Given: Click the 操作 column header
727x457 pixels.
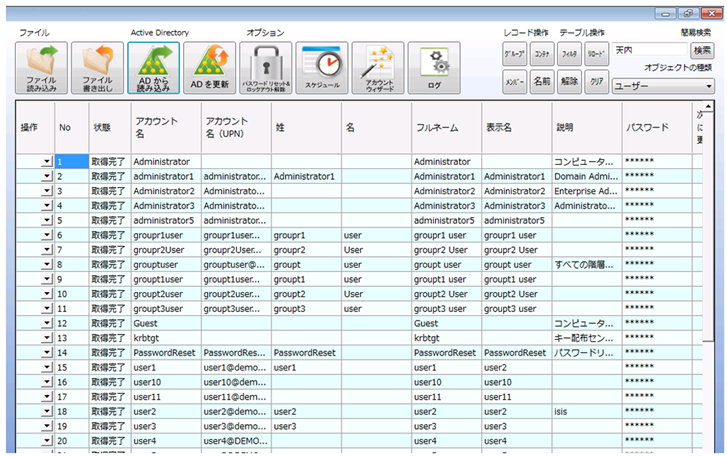Looking at the screenshot, I should tap(35, 127).
